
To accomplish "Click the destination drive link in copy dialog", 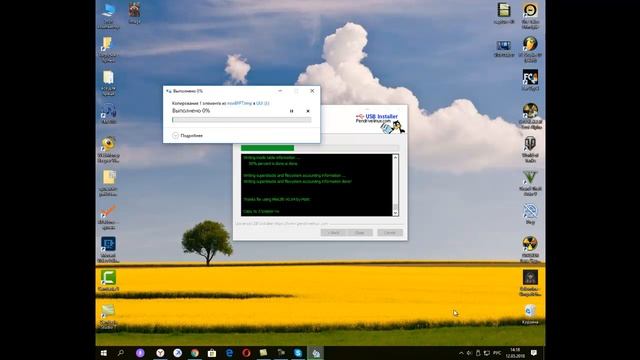I will tap(263, 103).
